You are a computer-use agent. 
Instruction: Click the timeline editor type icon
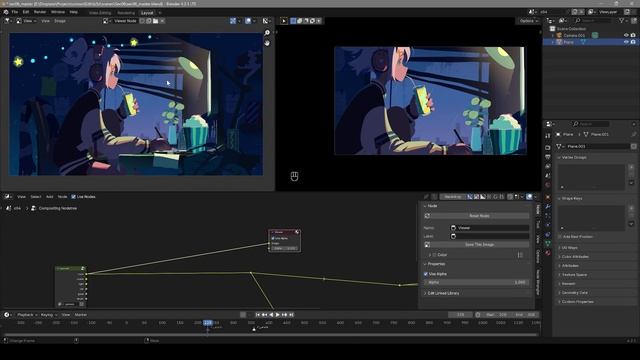[7, 315]
